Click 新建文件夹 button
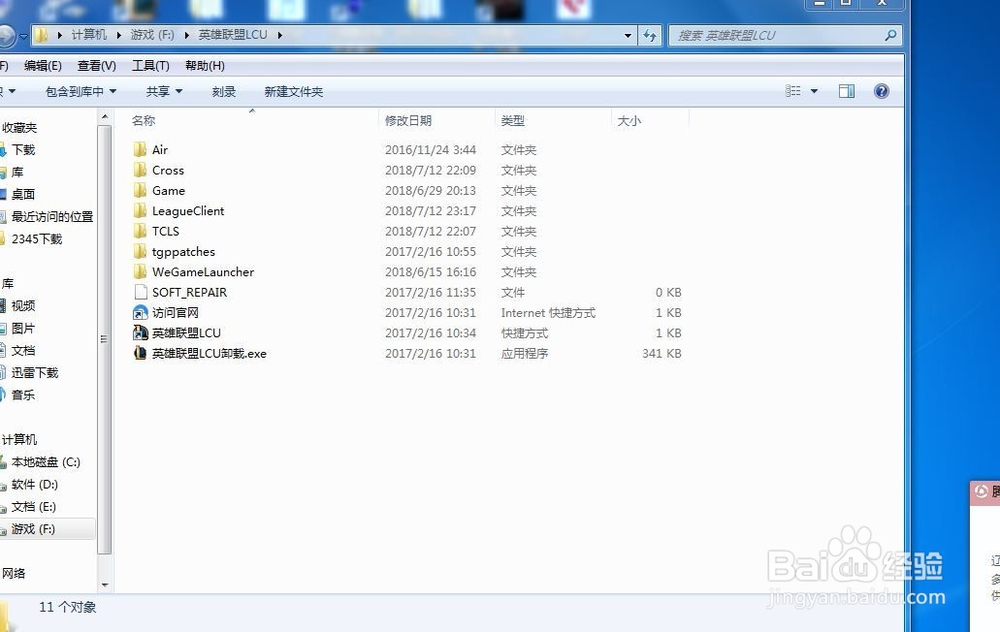This screenshot has height=632, width=1000. tap(293, 91)
